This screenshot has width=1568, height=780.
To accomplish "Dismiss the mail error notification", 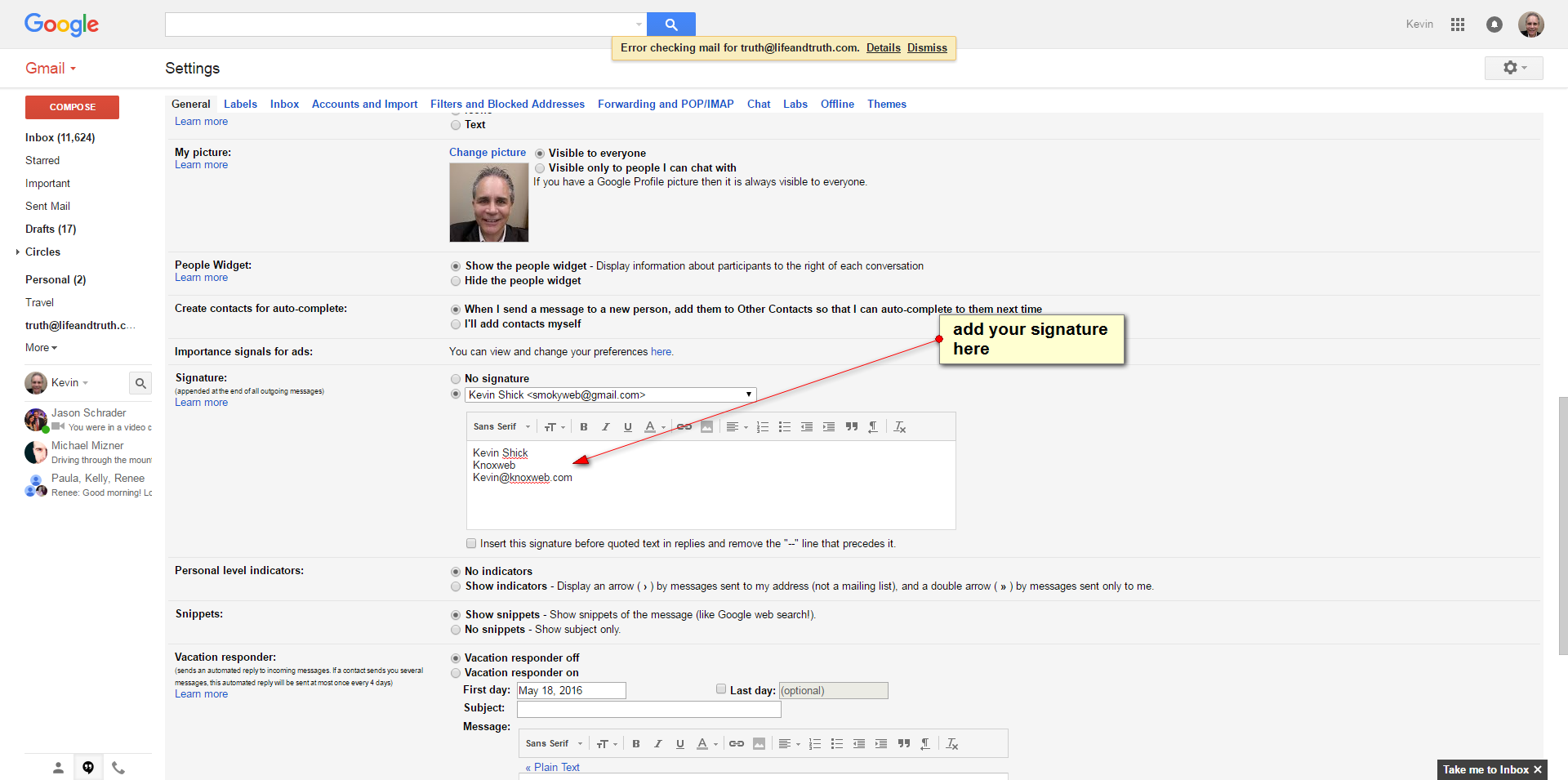I will click(927, 48).
